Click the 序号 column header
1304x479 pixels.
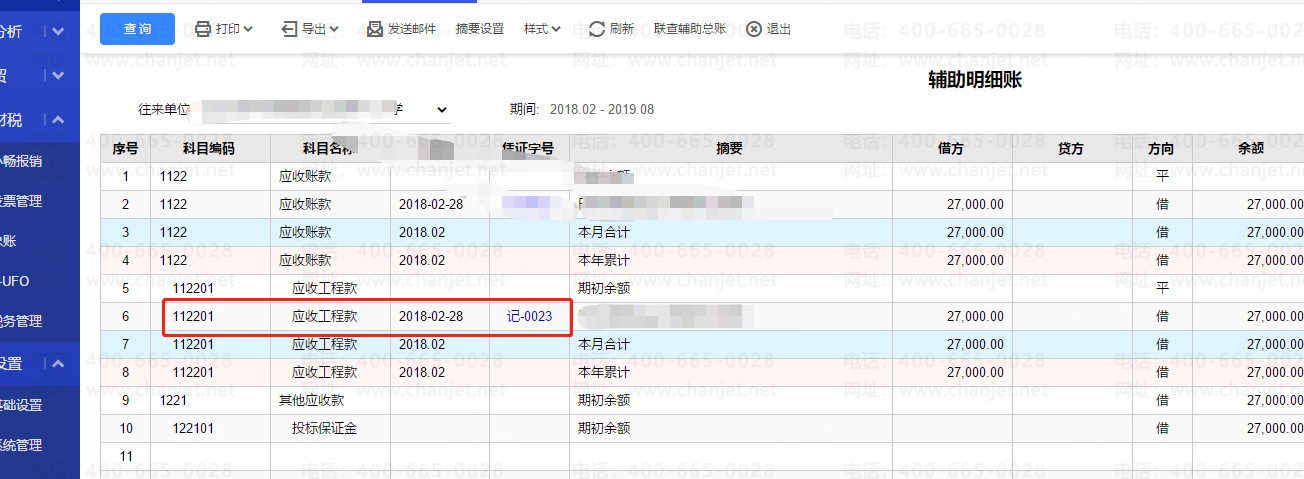pos(125,148)
